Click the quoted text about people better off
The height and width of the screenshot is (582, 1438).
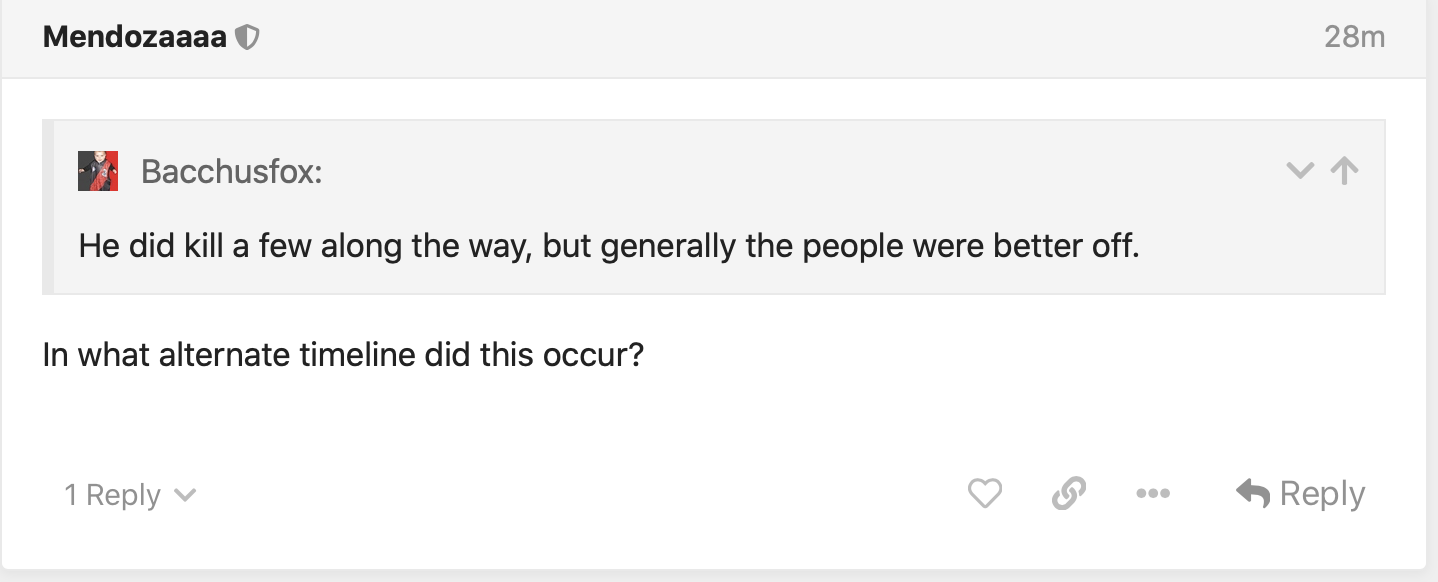click(608, 245)
